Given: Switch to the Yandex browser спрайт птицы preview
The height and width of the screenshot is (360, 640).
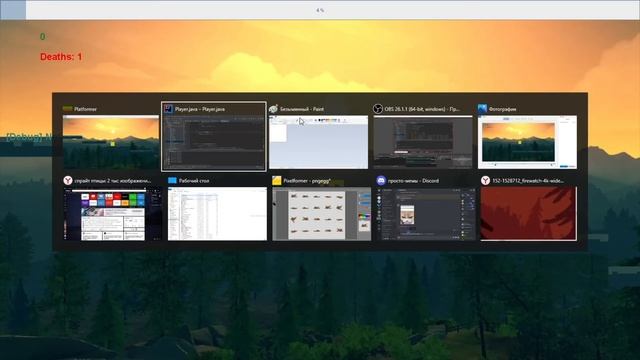Looking at the screenshot, I should [x=113, y=214].
